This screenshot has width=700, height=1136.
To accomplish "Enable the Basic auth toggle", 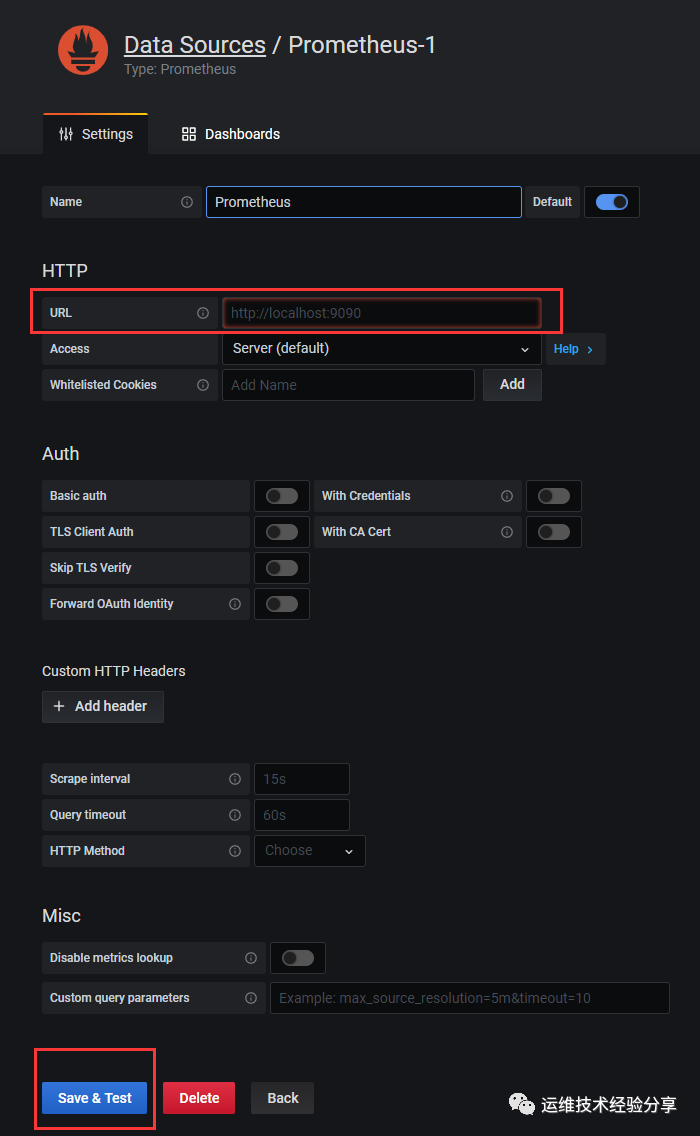I will pyautogui.click(x=281, y=496).
